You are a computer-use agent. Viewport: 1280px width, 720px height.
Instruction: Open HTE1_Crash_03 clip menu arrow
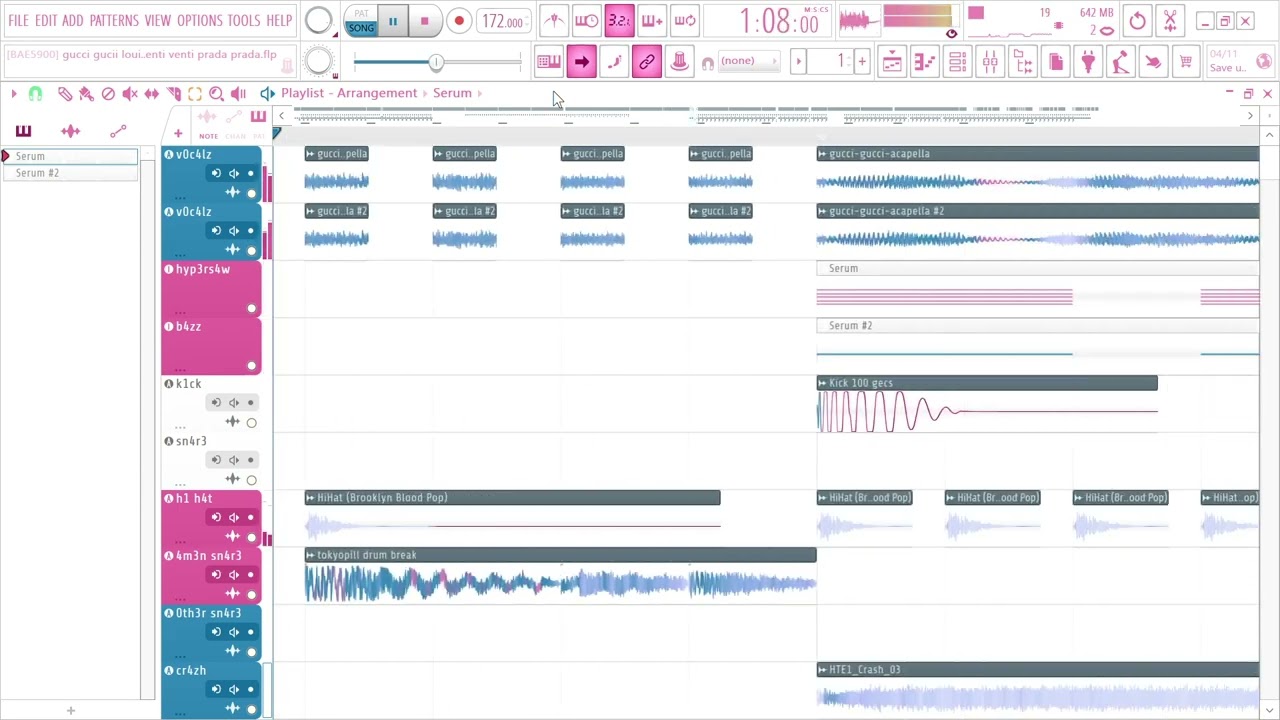click(822, 670)
